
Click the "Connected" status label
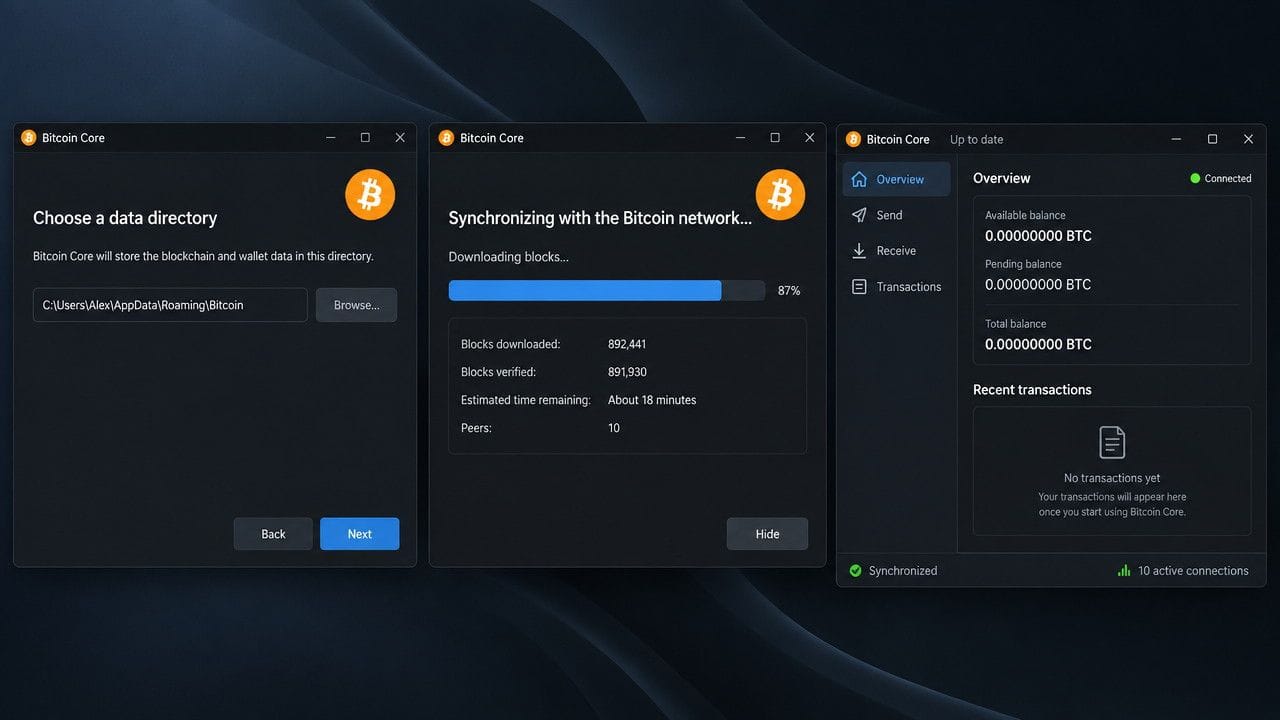1228,178
